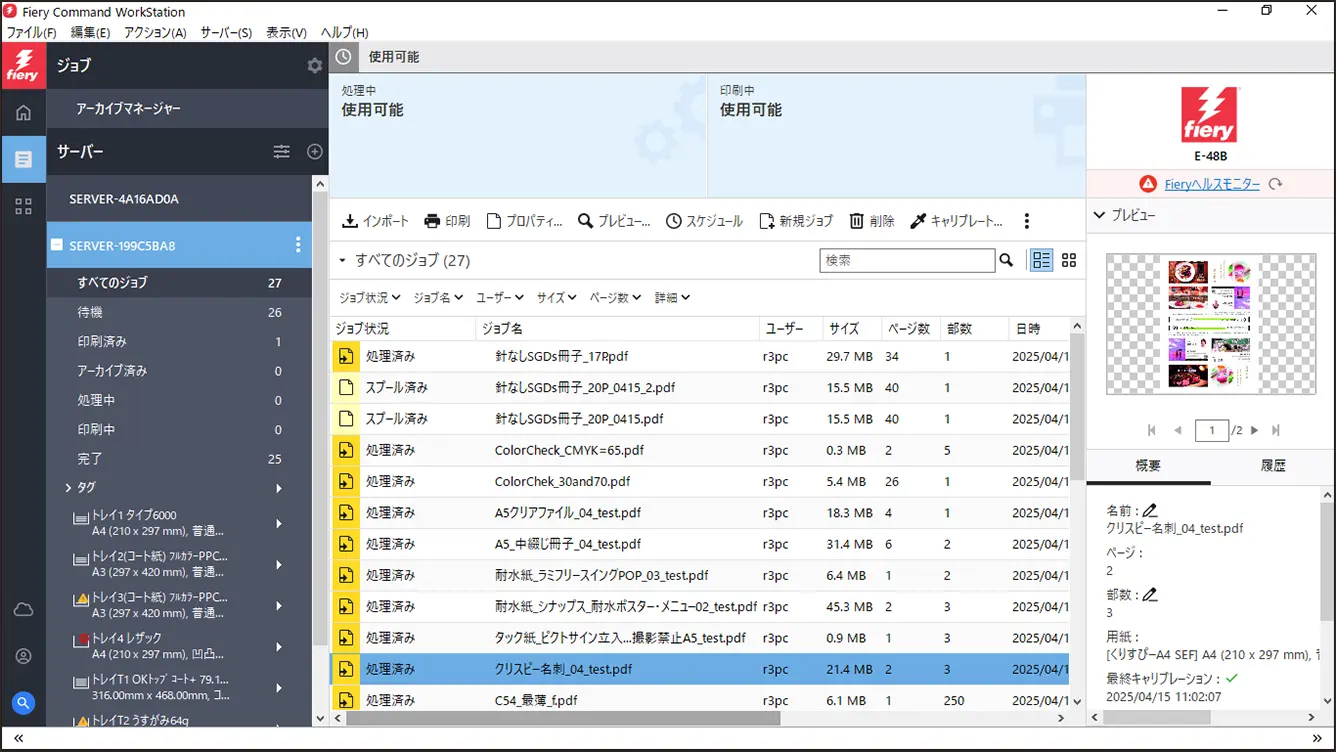Click the add server plus icon
1336x752 pixels.
click(x=315, y=152)
